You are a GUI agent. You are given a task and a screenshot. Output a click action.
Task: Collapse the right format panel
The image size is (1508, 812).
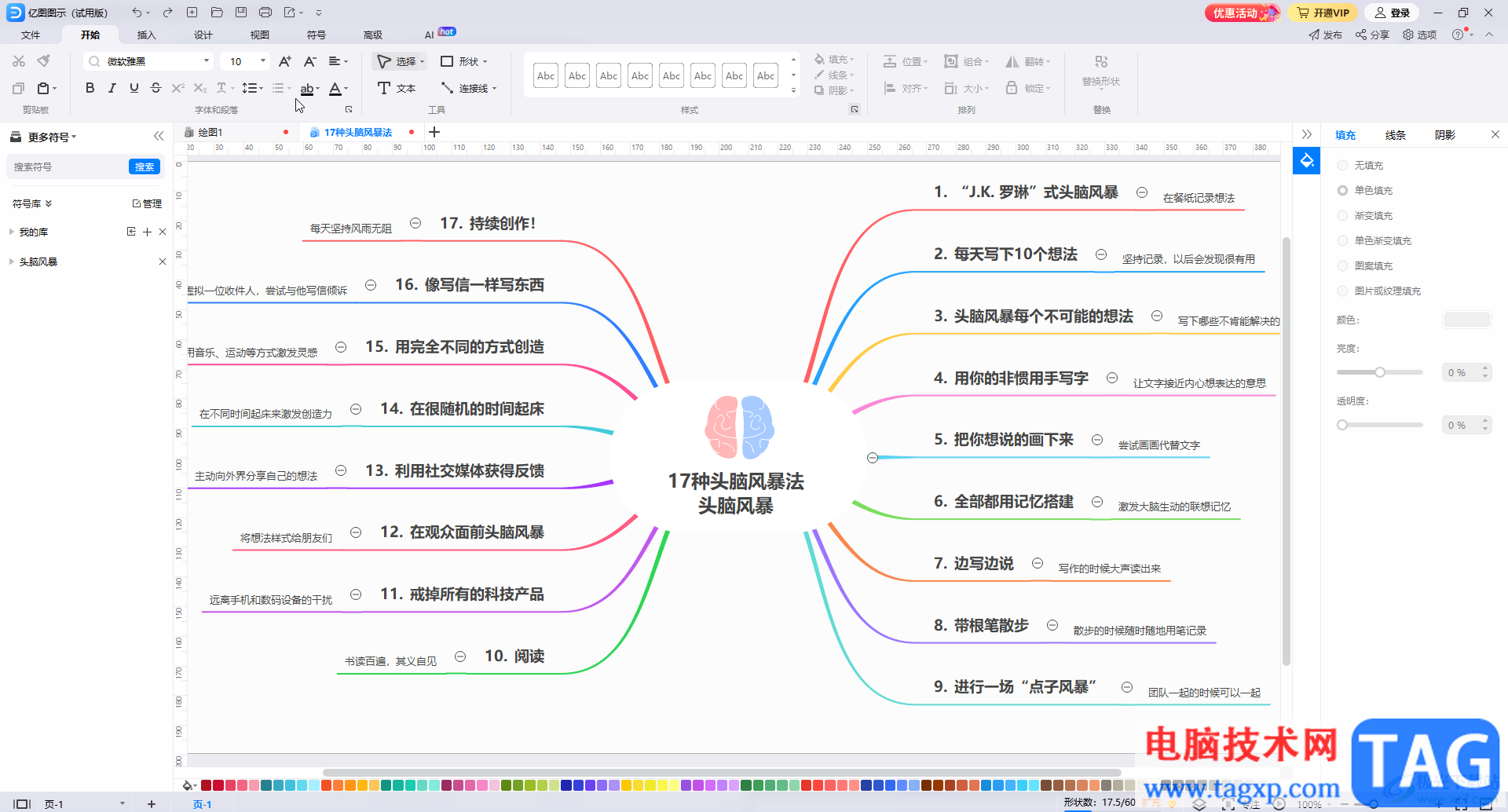(x=1306, y=135)
